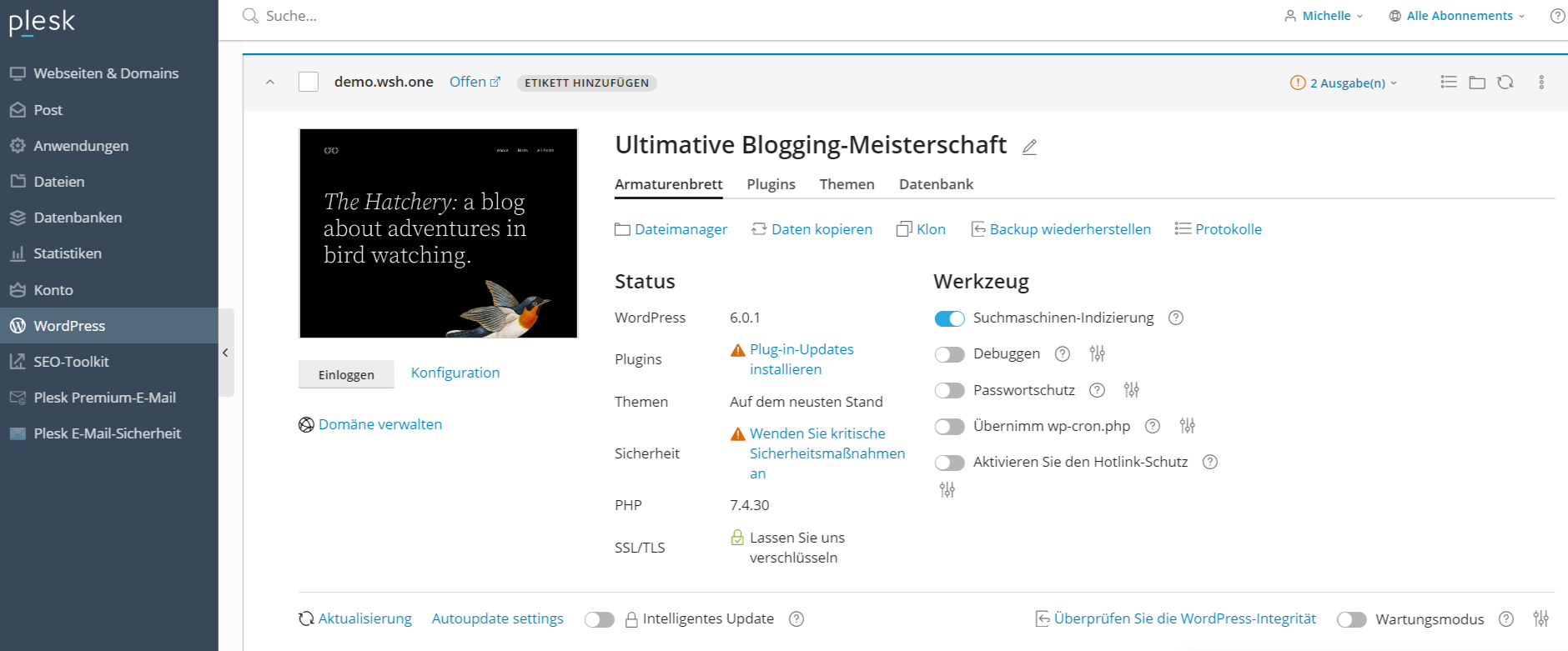The height and width of the screenshot is (651, 1568).
Task: Toggle Passwortschutz switch
Action: click(949, 390)
